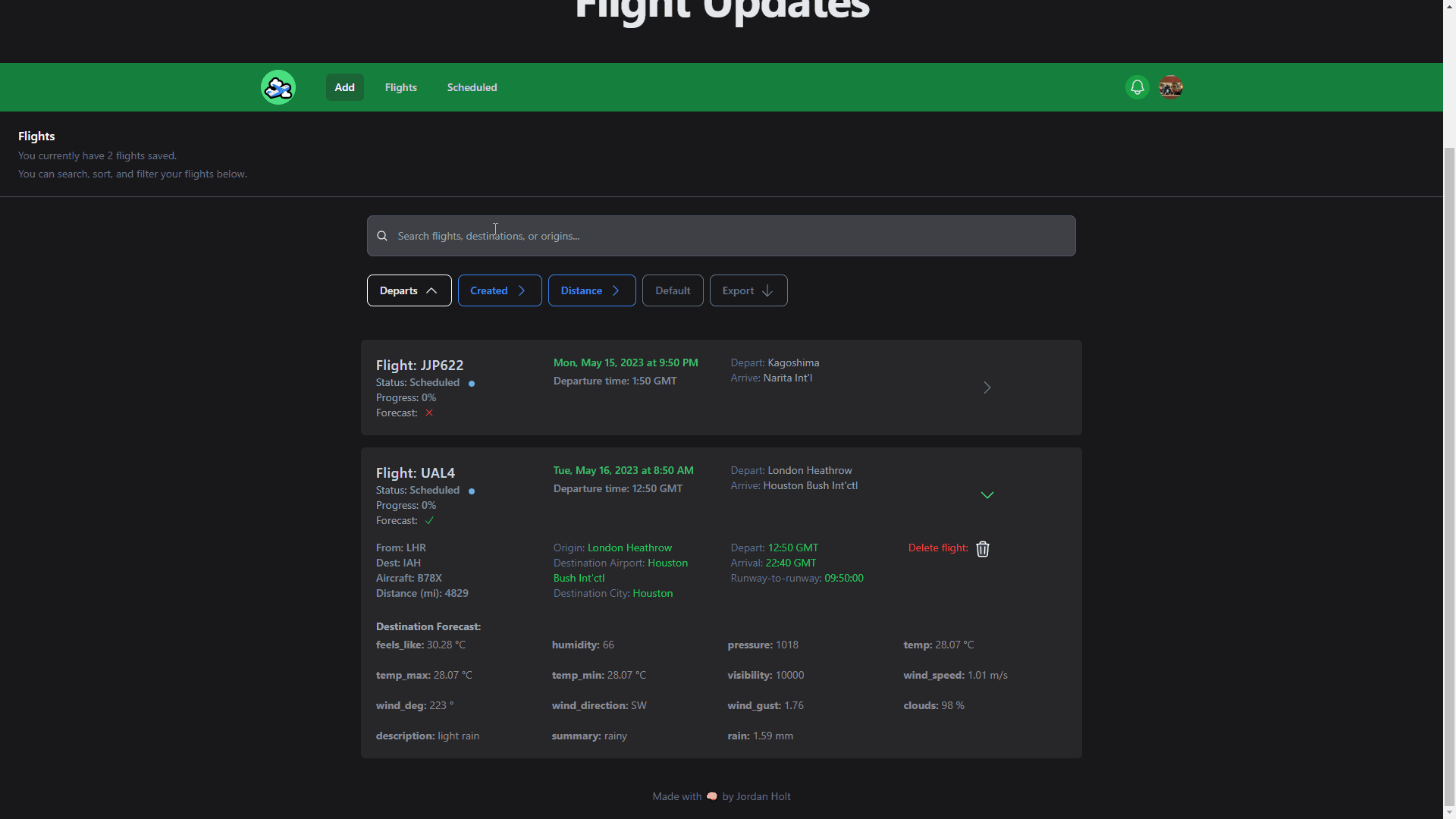Click the 'Destination Forecast:' heading
This screenshot has height=819, width=1456.
pos(428,626)
